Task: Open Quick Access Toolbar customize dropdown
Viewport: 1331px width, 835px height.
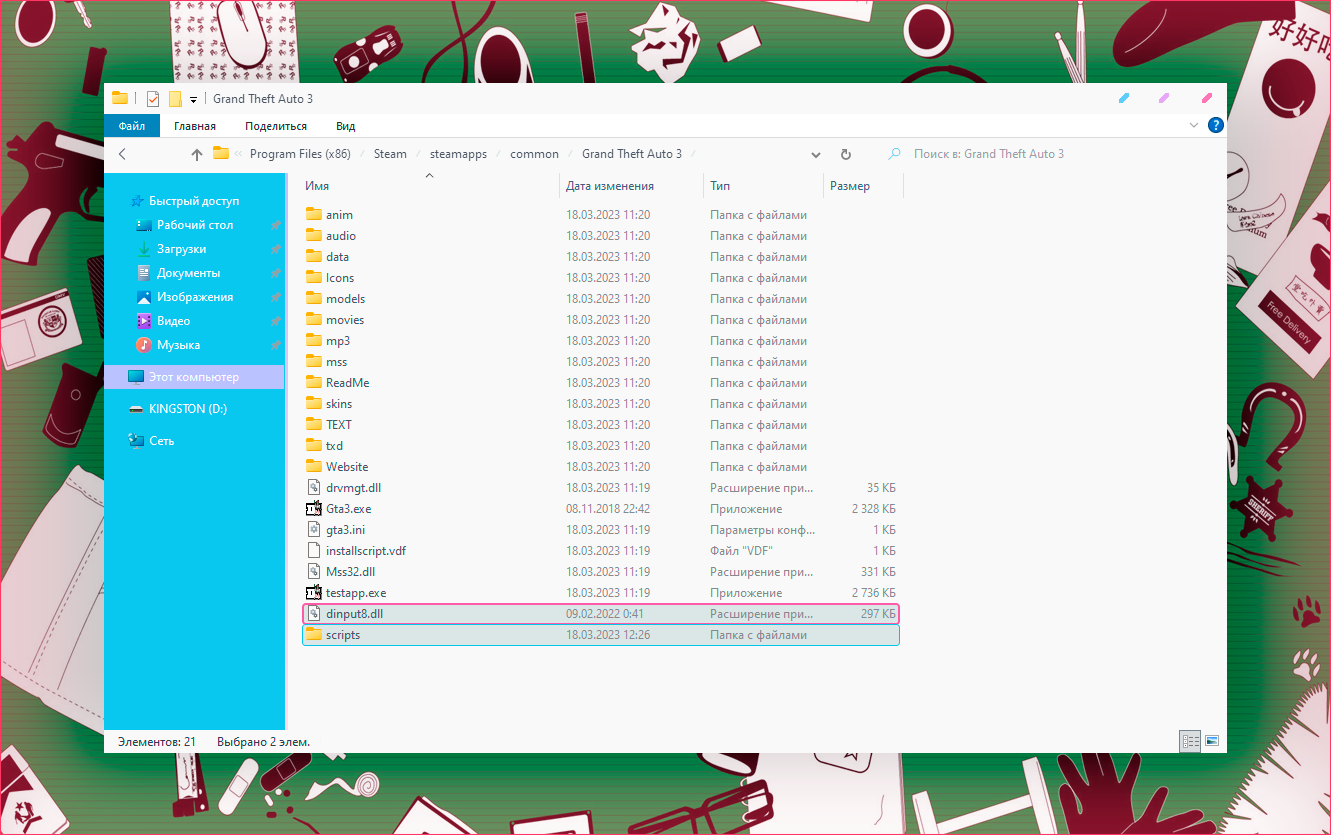Action: pyautogui.click(x=194, y=99)
